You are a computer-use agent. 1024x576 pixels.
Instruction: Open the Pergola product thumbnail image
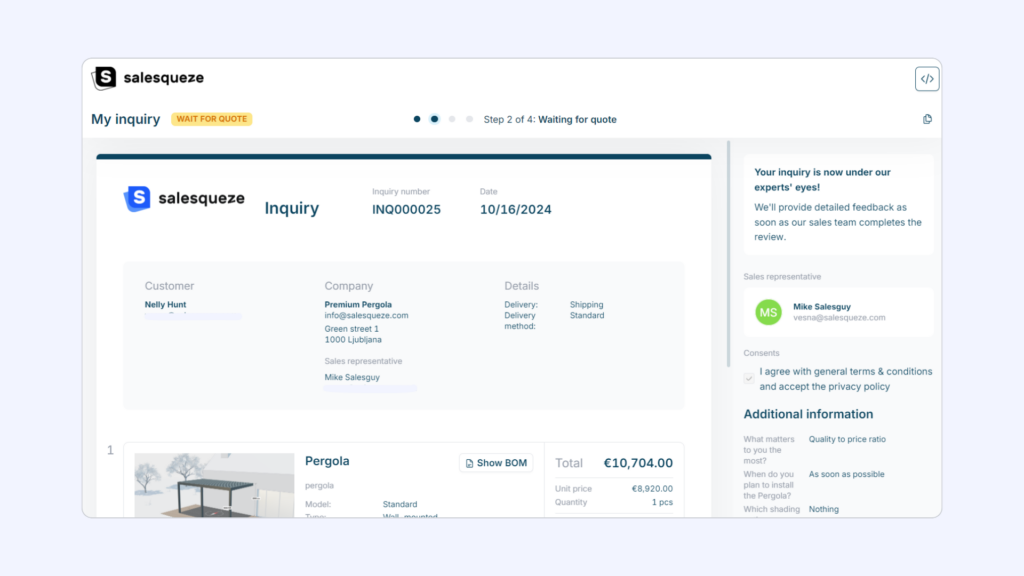(214, 485)
